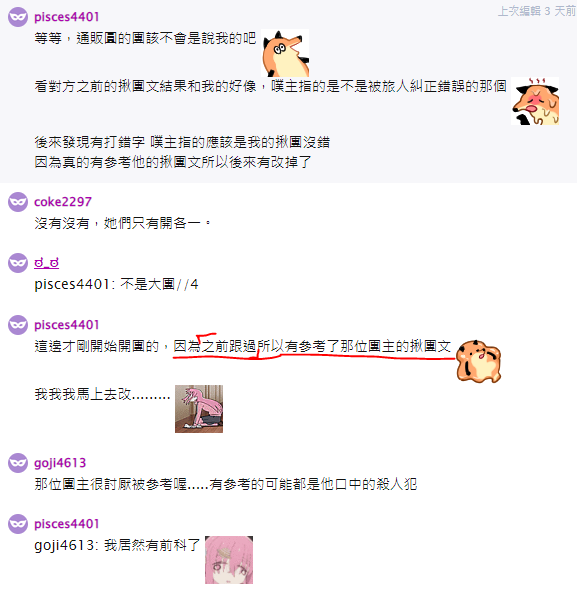Click the red-underlined text about 揪團文
Screen dimensions: 577x594
312,346
